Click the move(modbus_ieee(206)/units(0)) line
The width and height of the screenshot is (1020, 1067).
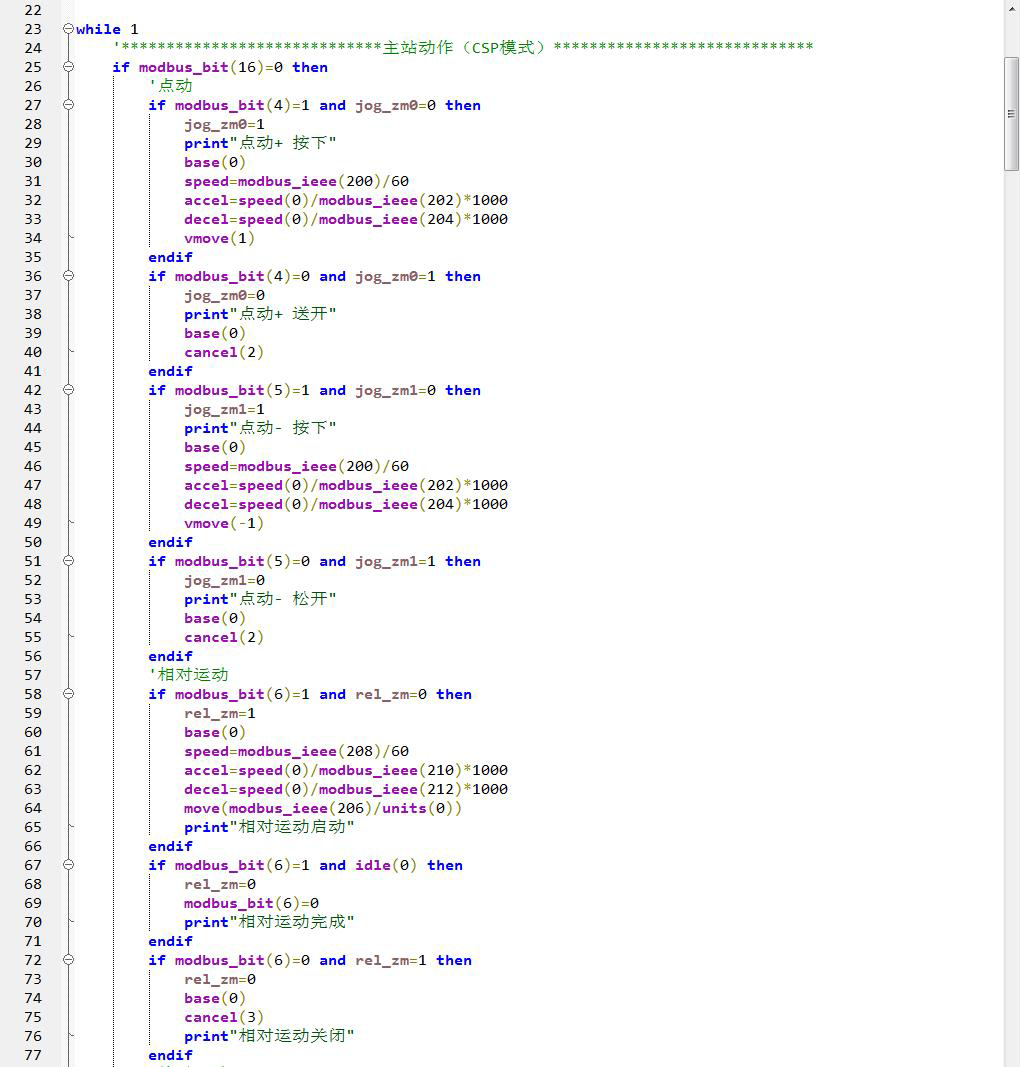tap(322, 808)
